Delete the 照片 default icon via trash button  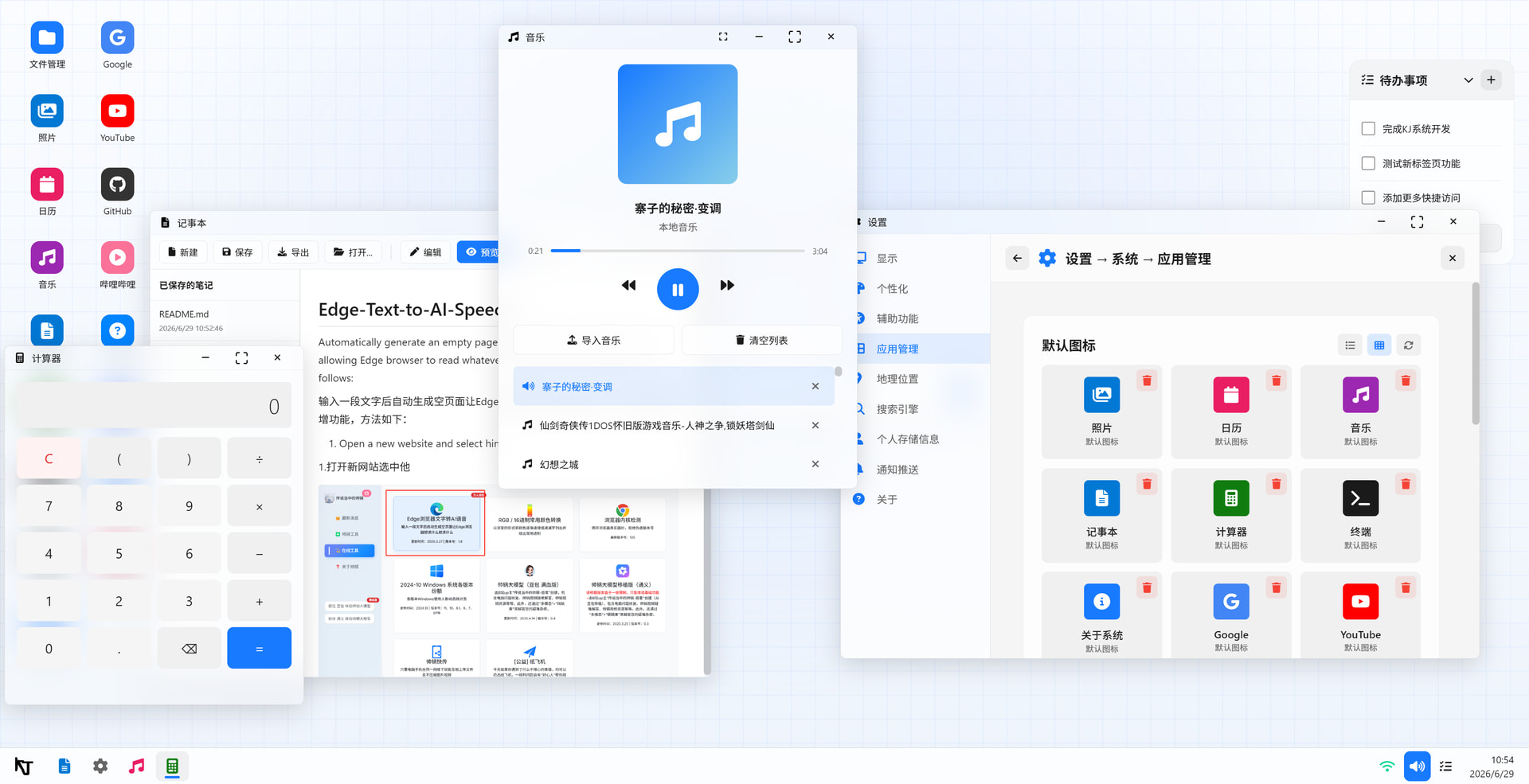[x=1147, y=380]
